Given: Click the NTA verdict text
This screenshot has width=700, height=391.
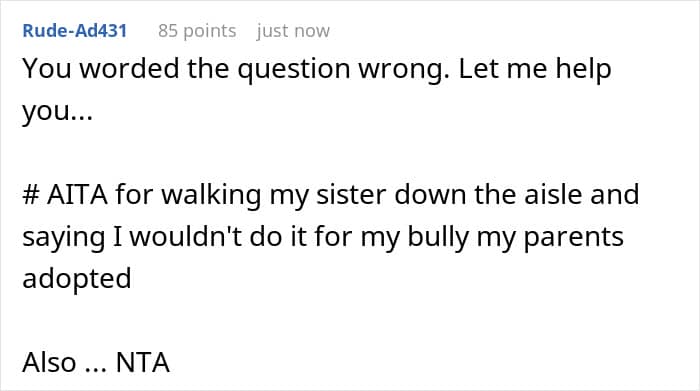Looking at the screenshot, I should tap(143, 362).
